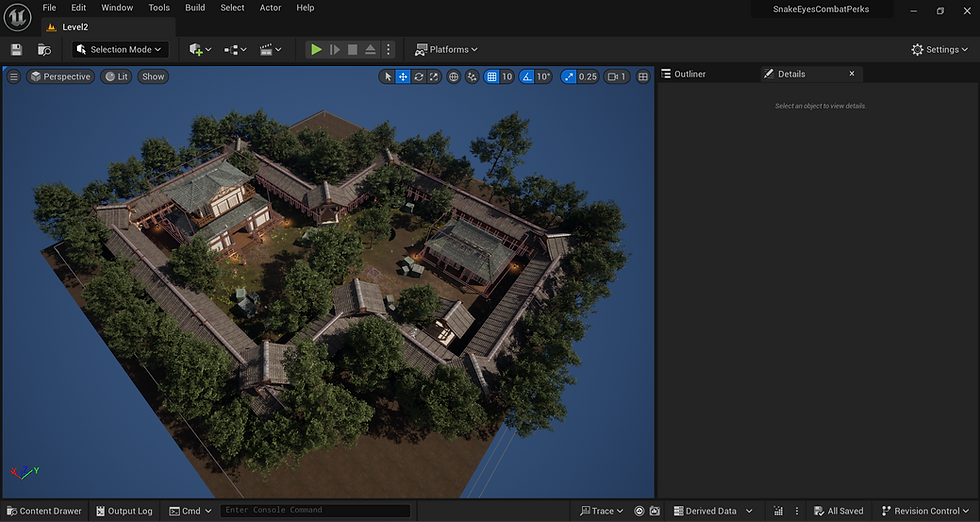Image resolution: width=980 pixels, height=522 pixels.
Task: Open the Actor menu
Action: pos(270,8)
